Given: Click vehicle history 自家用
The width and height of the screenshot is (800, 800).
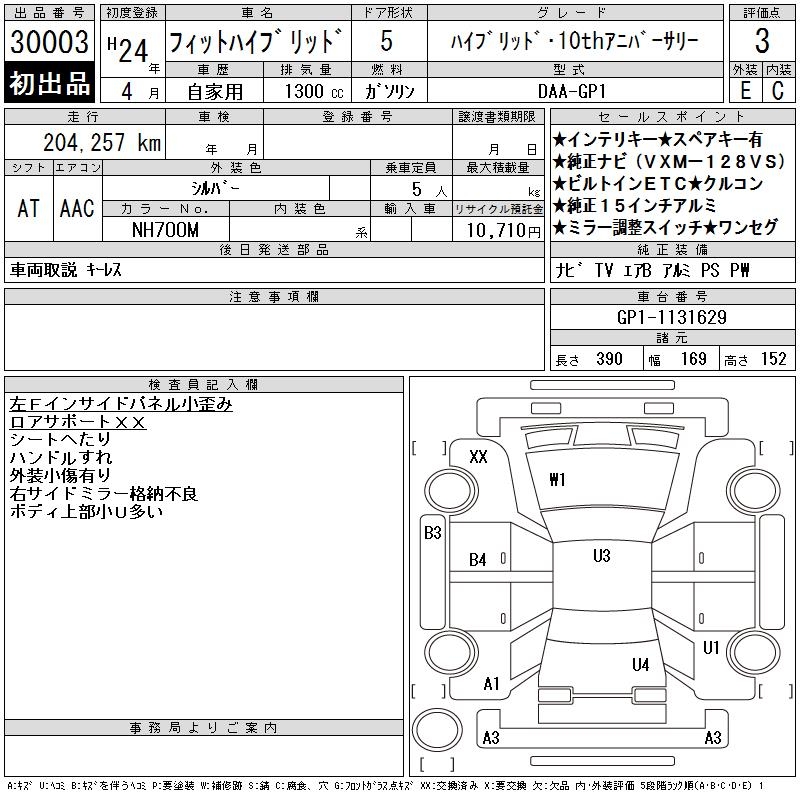Looking at the screenshot, I should point(215,92).
